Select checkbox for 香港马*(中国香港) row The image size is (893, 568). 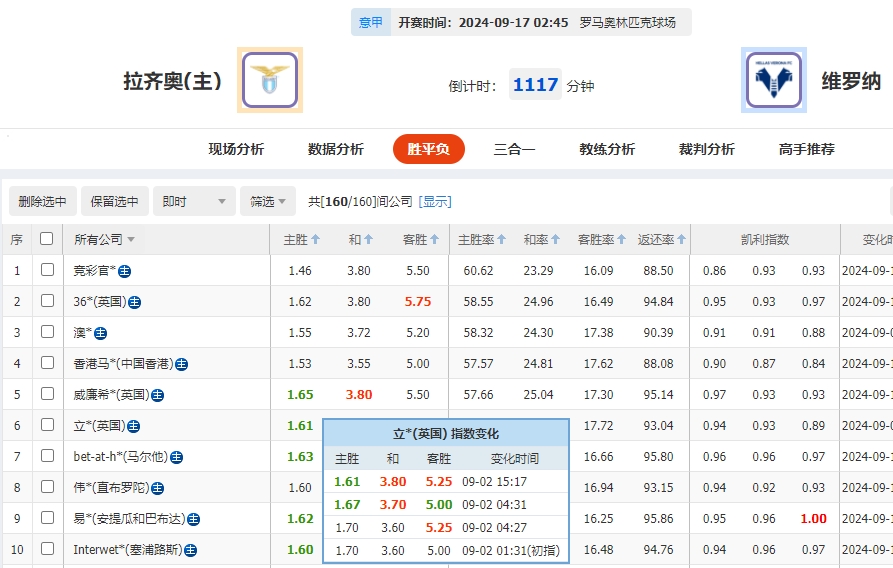[x=47, y=363]
